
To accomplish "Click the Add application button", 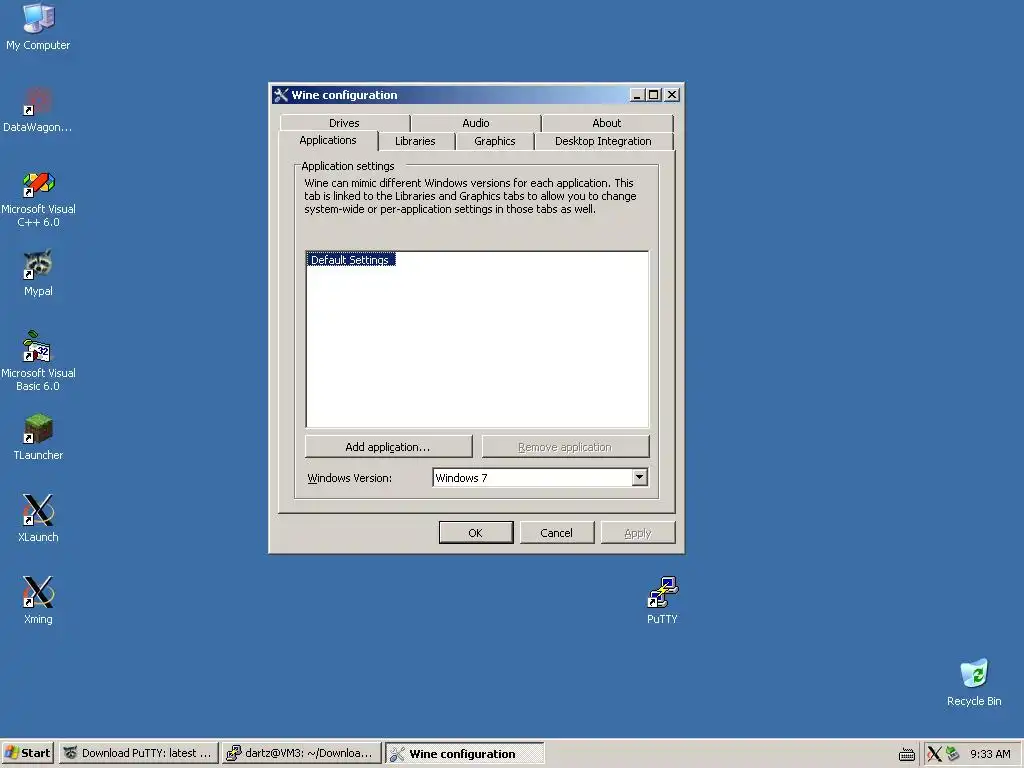I will tap(388, 447).
